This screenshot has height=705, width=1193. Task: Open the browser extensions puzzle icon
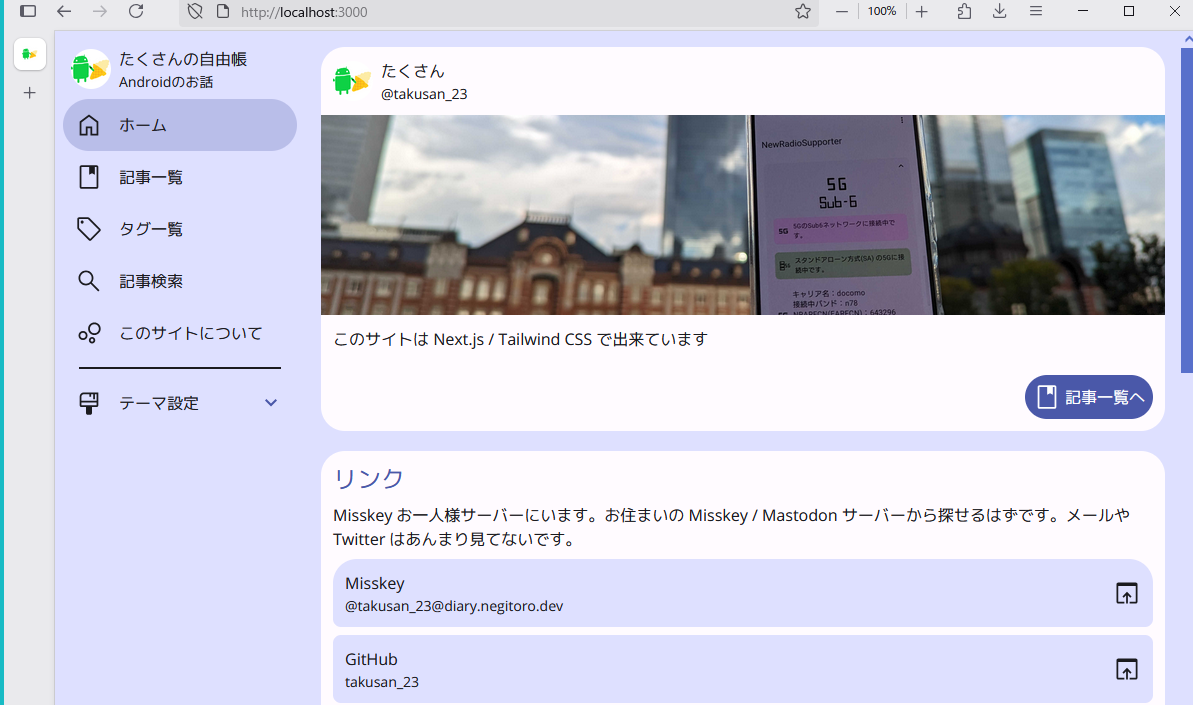964,12
